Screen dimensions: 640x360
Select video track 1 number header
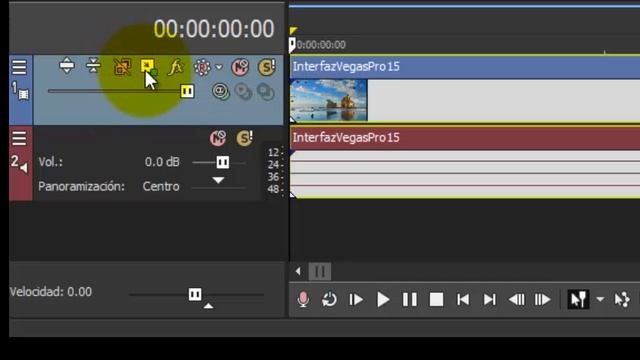point(20,91)
